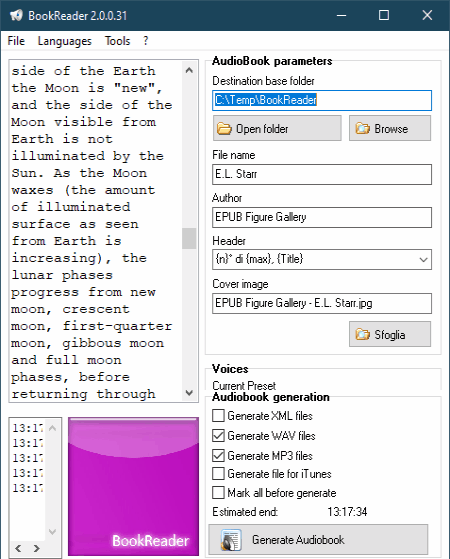Click the purple BookReader cover thumbnail
The height and width of the screenshot is (559, 450).
tap(133, 486)
